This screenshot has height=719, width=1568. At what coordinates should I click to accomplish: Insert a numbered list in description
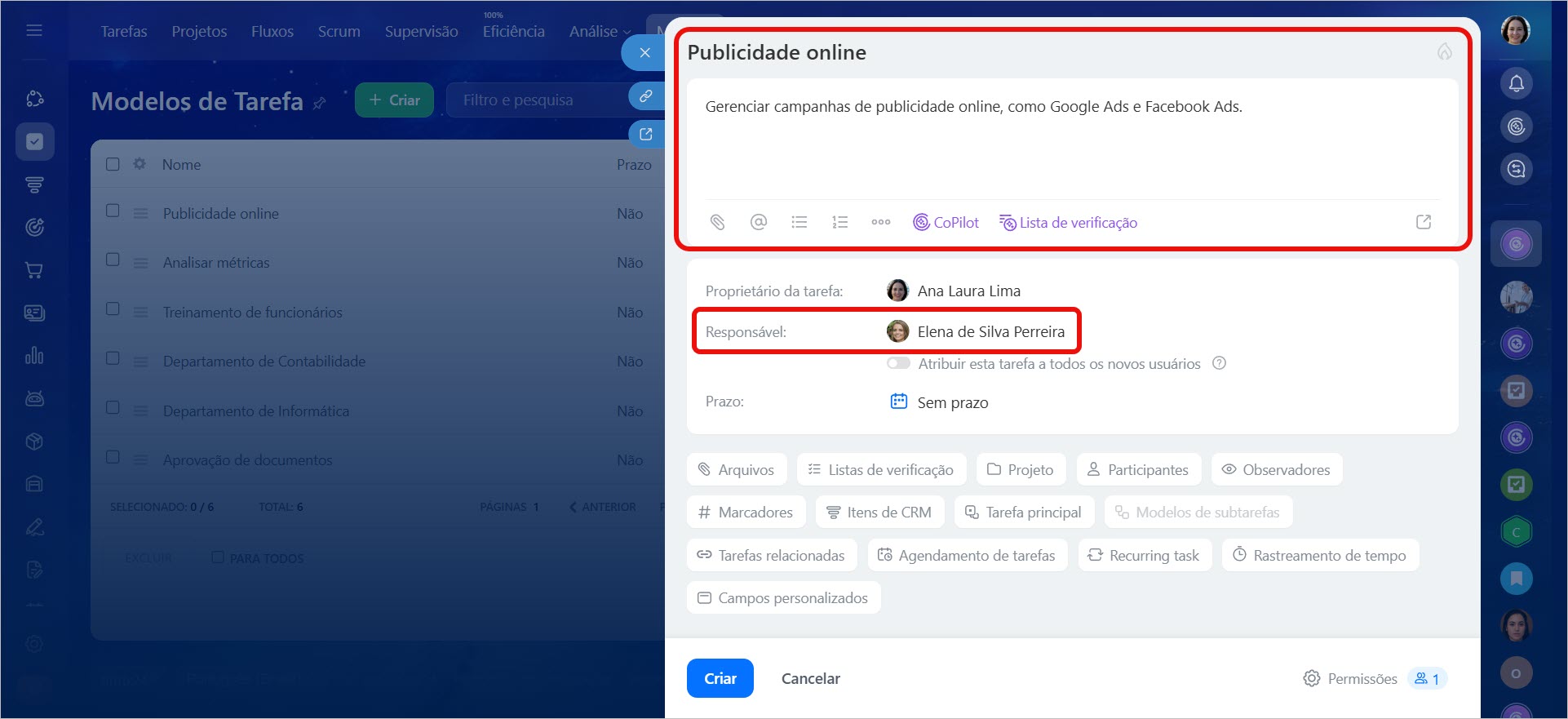[839, 222]
